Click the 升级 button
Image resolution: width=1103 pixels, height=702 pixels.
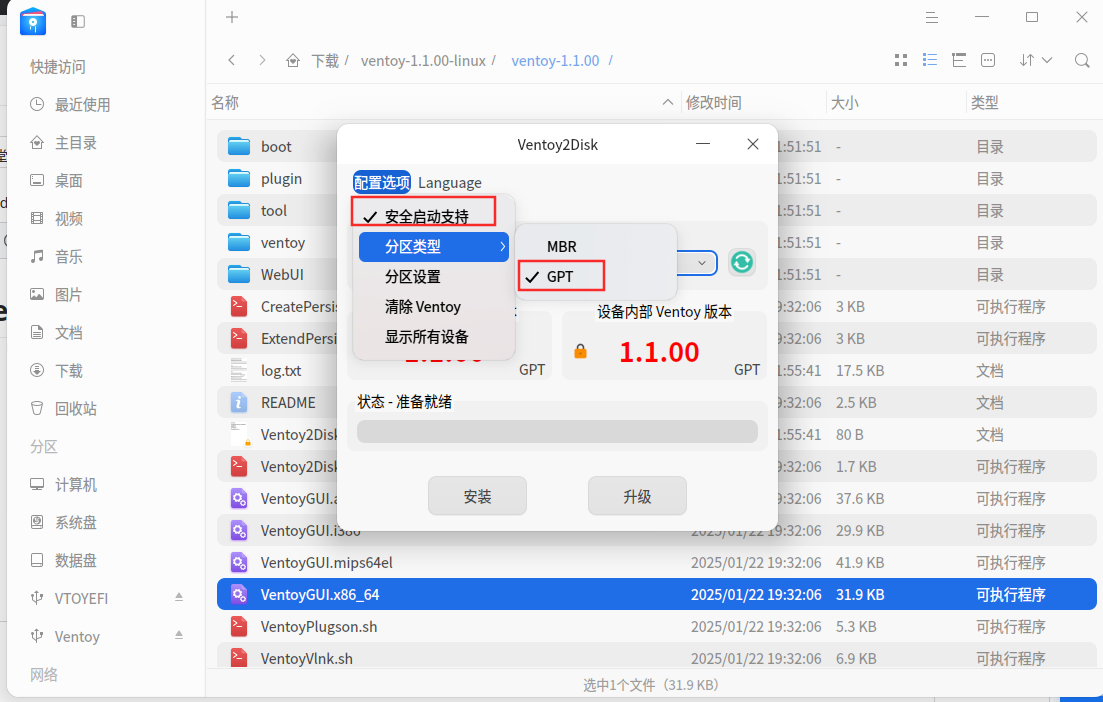click(637, 496)
